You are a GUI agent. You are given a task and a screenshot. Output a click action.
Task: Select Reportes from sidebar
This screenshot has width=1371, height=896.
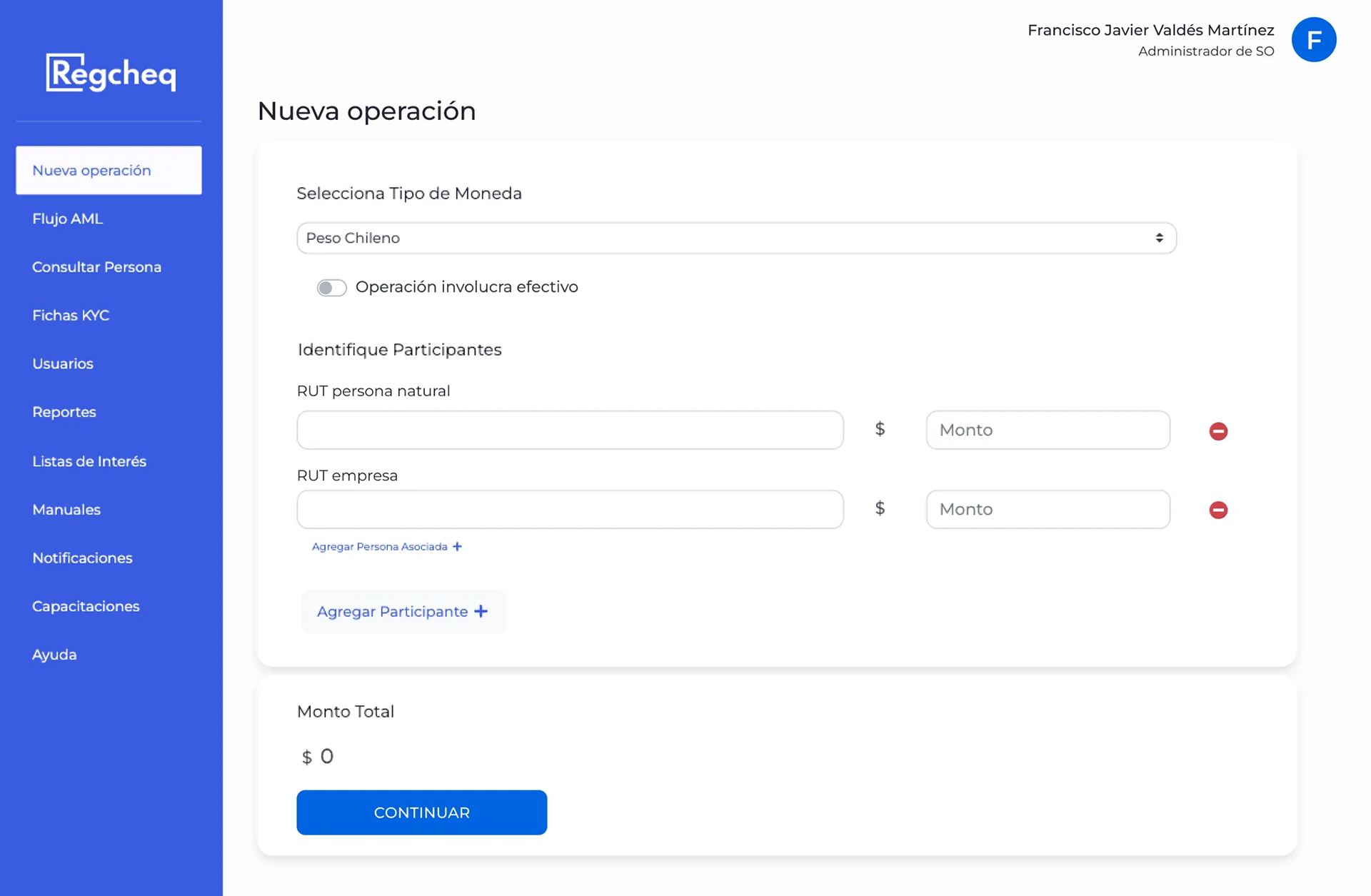point(64,413)
